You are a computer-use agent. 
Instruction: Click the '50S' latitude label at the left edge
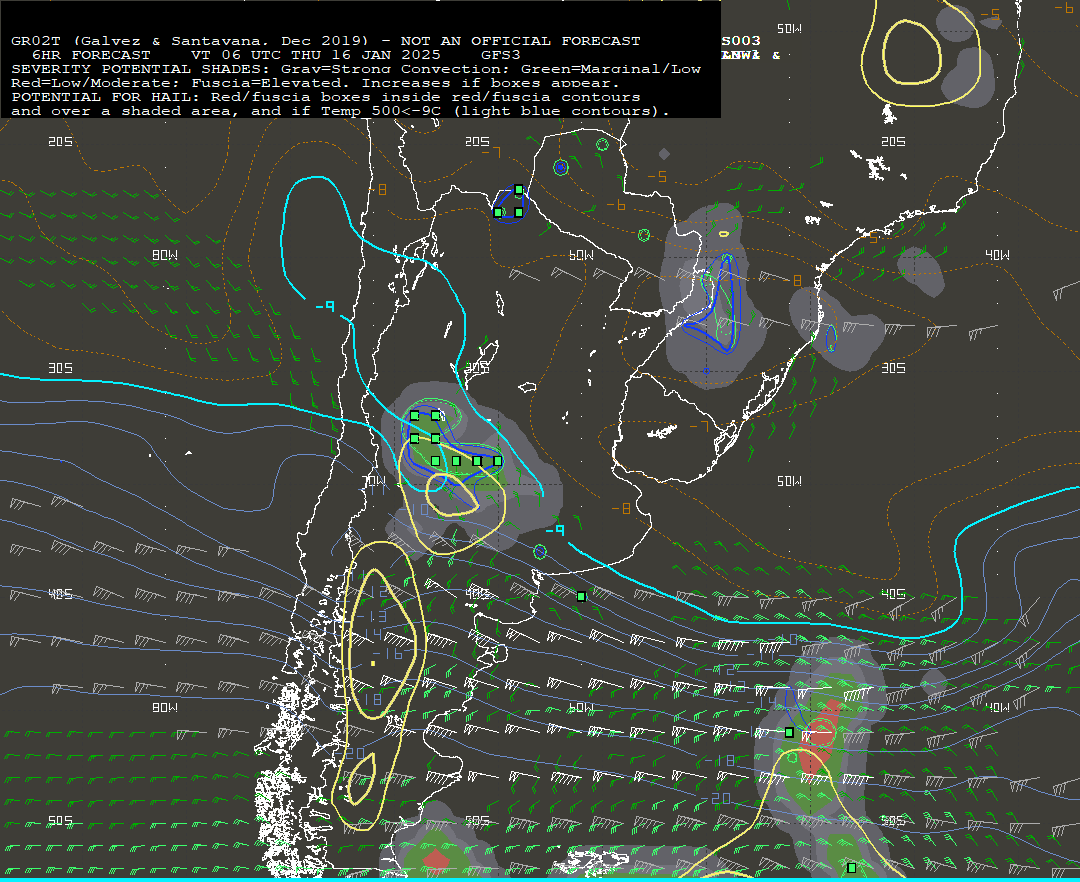tap(60, 820)
